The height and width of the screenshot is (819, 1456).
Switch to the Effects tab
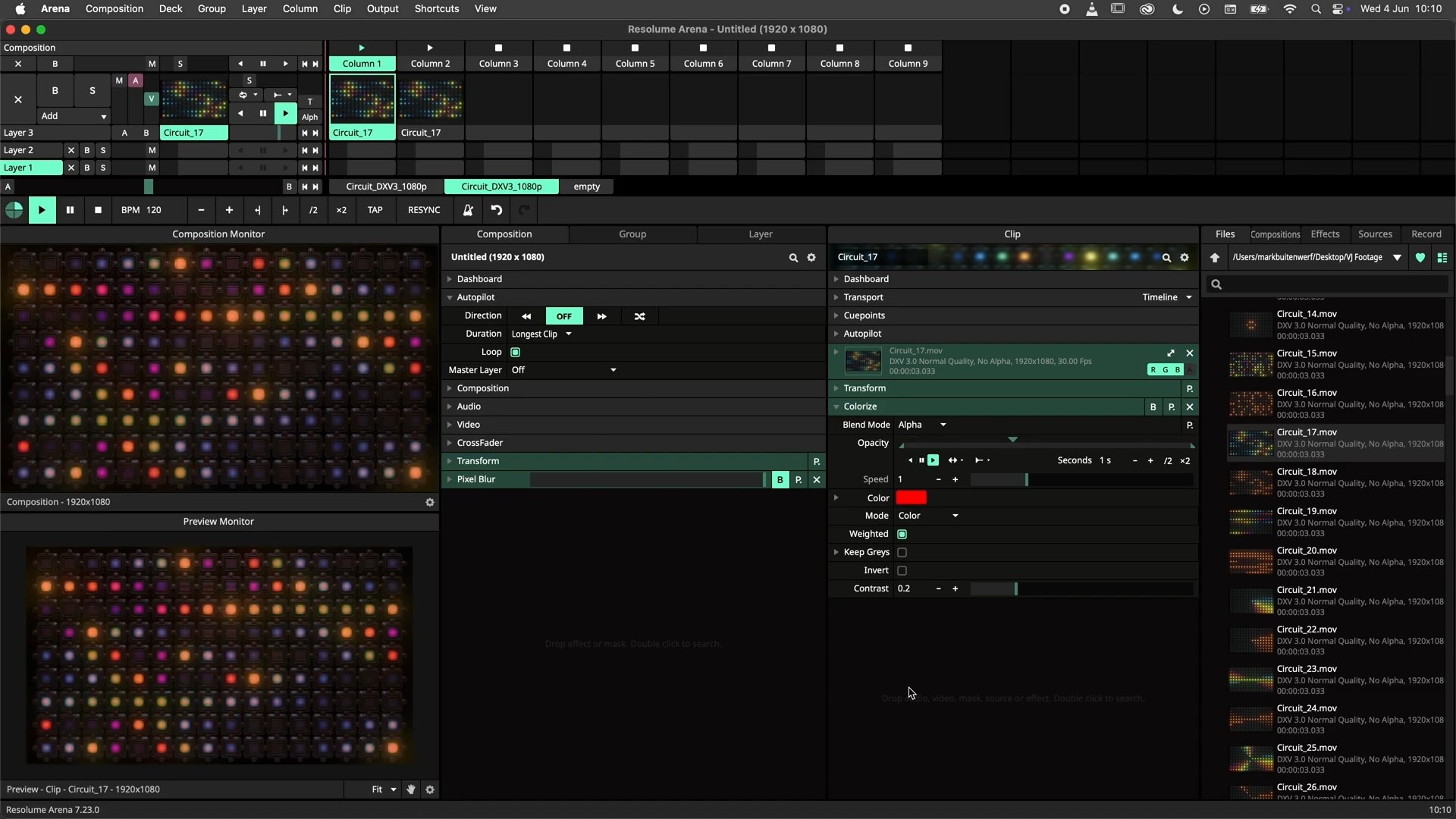[x=1325, y=234]
